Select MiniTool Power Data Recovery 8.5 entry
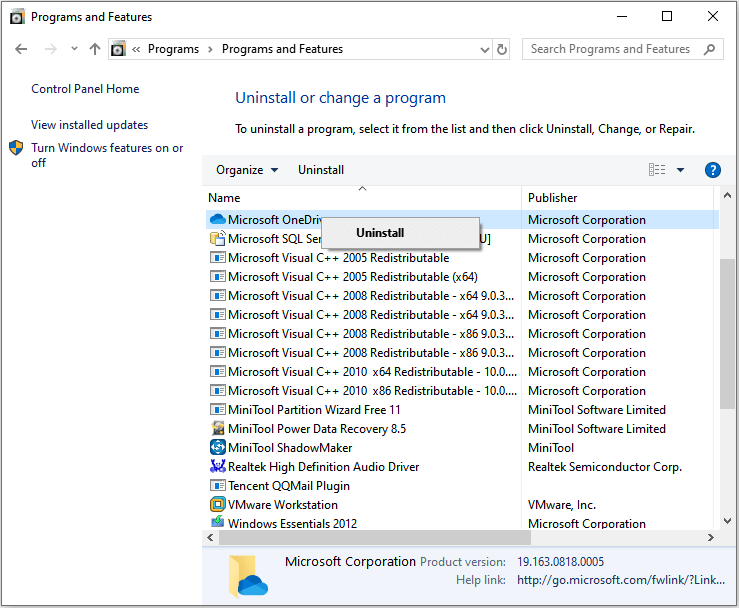Image resolution: width=739 pixels, height=608 pixels. click(317, 428)
